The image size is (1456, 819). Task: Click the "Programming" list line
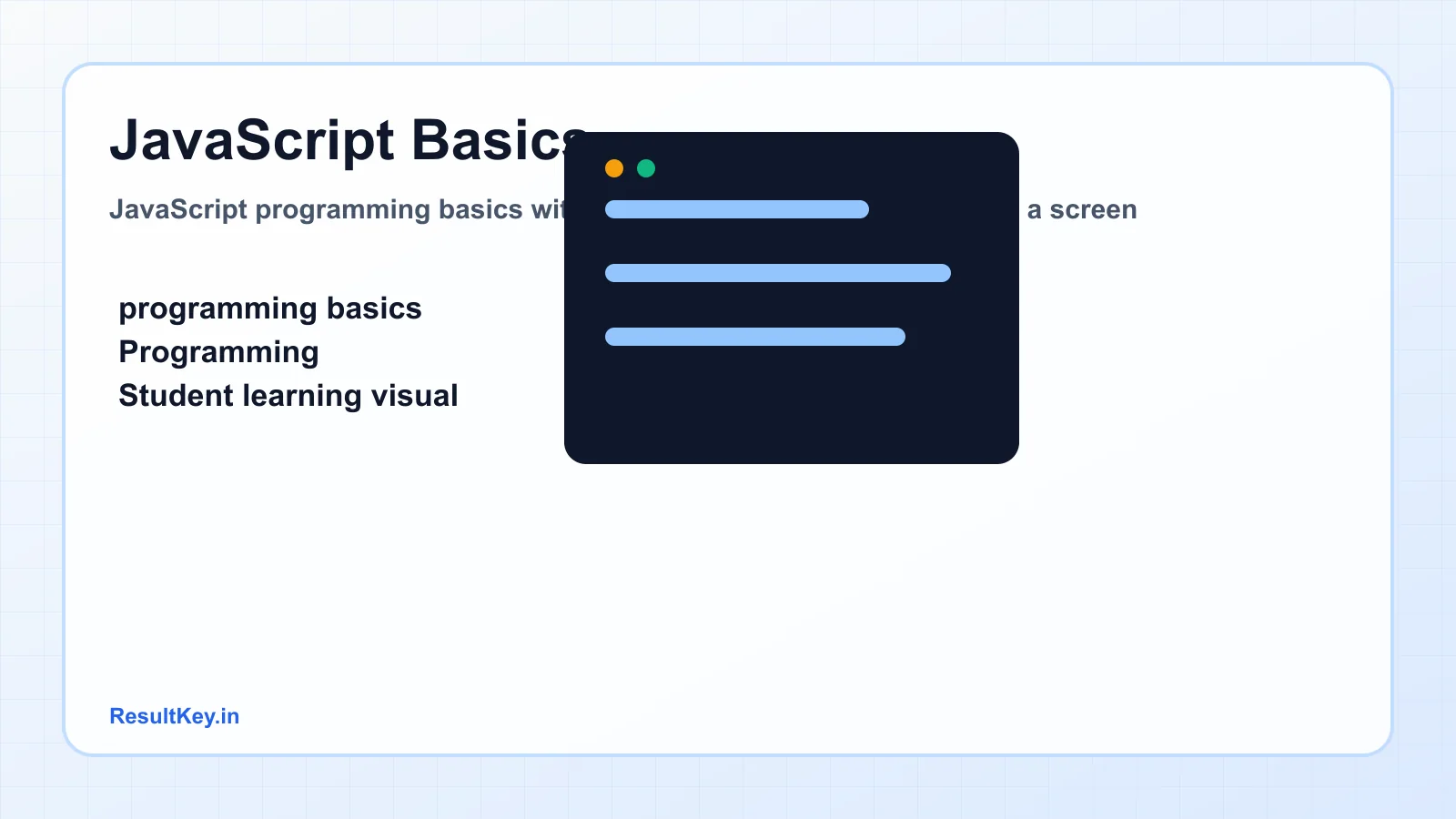(218, 352)
